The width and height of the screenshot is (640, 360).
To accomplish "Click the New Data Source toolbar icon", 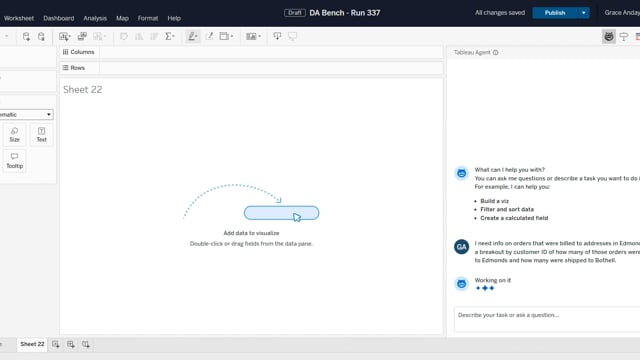I will click(x=26, y=36).
